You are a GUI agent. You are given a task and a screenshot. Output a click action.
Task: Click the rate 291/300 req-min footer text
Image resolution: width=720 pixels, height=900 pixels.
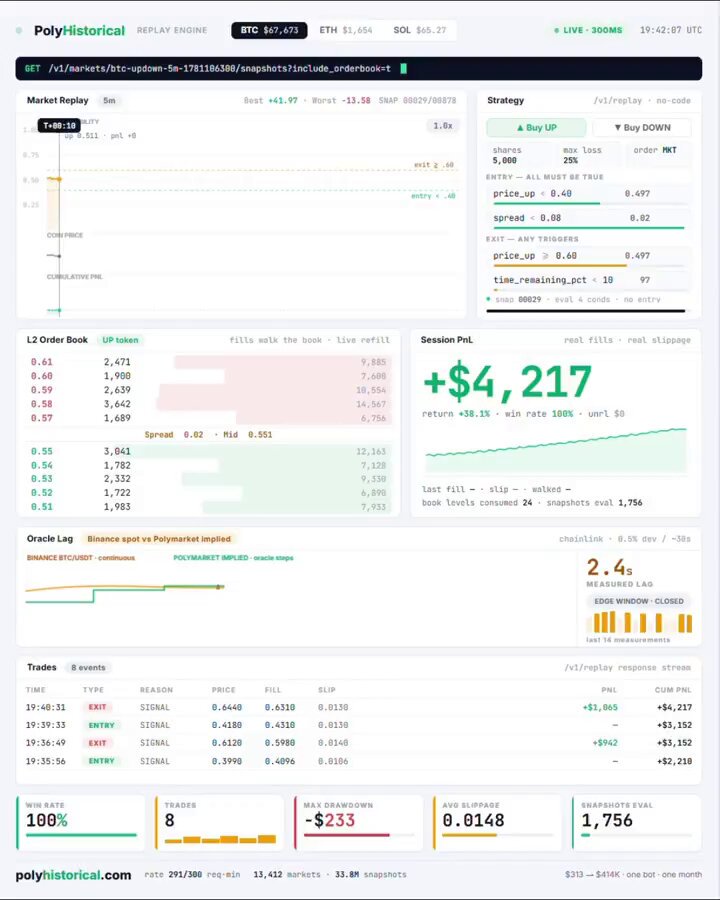click(x=192, y=875)
